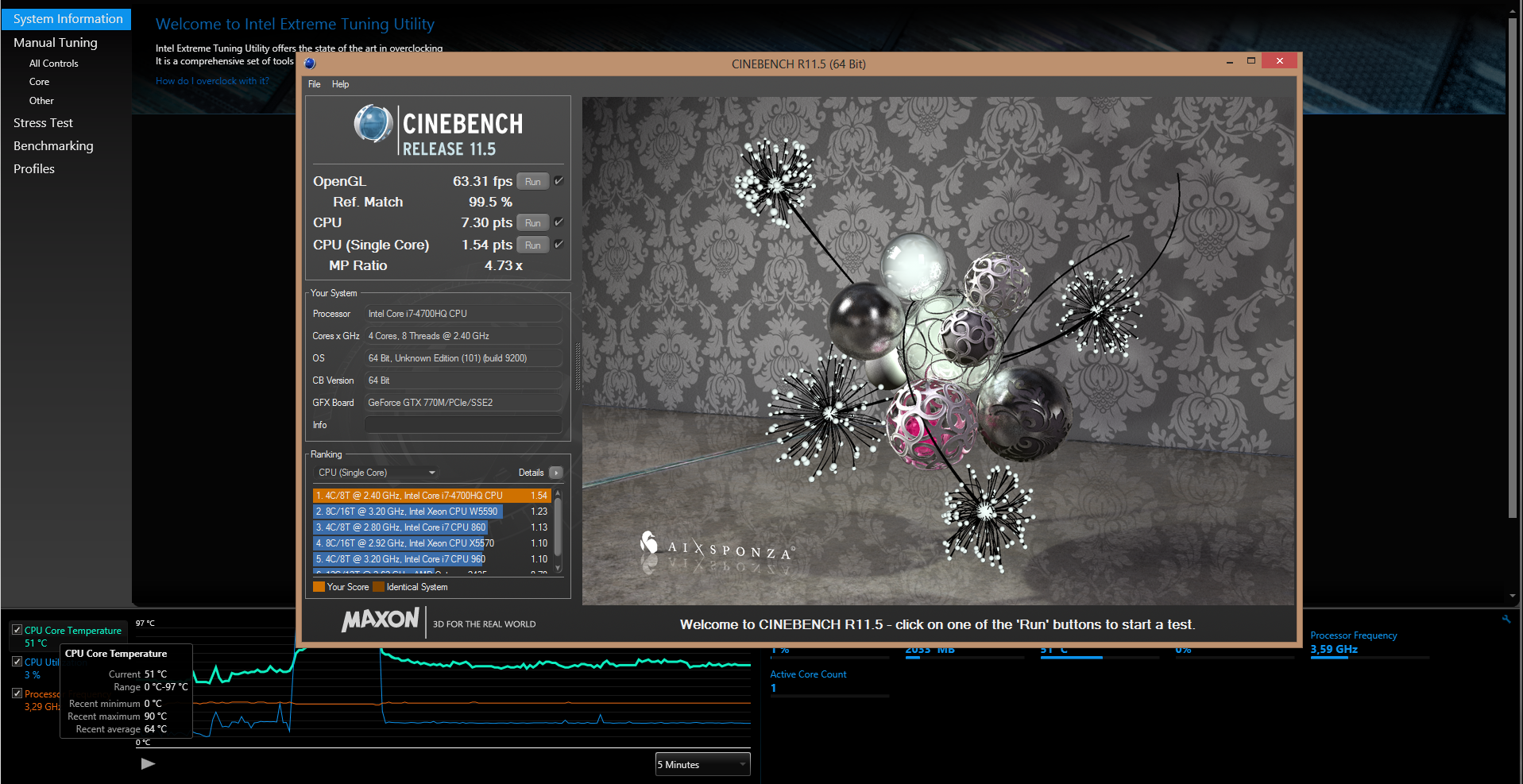Select ranking row 2 Xeon CPU W5590
Screen dimensions: 1523x784
[x=432, y=512]
